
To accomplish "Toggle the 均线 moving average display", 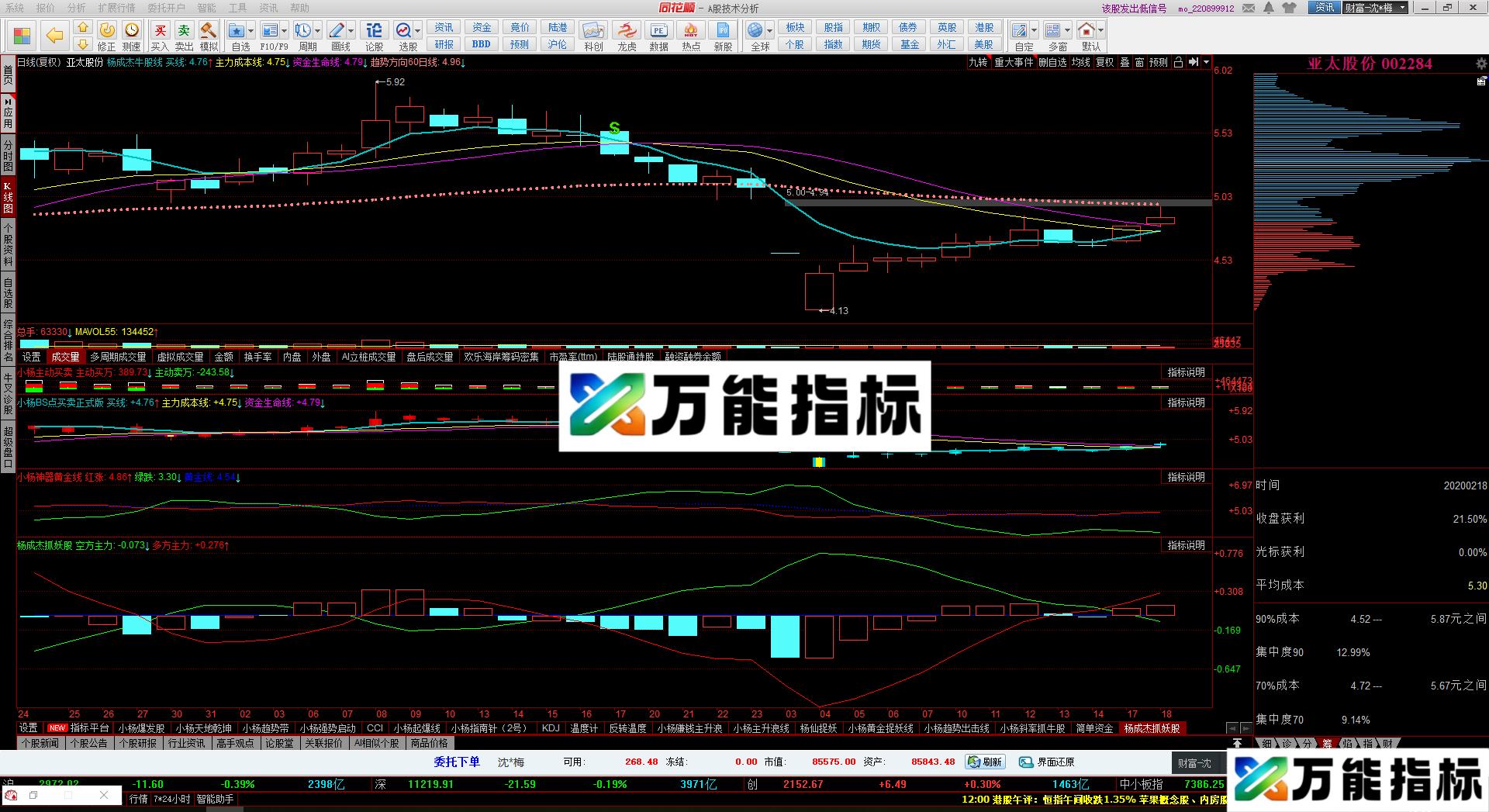I will coord(1080,62).
